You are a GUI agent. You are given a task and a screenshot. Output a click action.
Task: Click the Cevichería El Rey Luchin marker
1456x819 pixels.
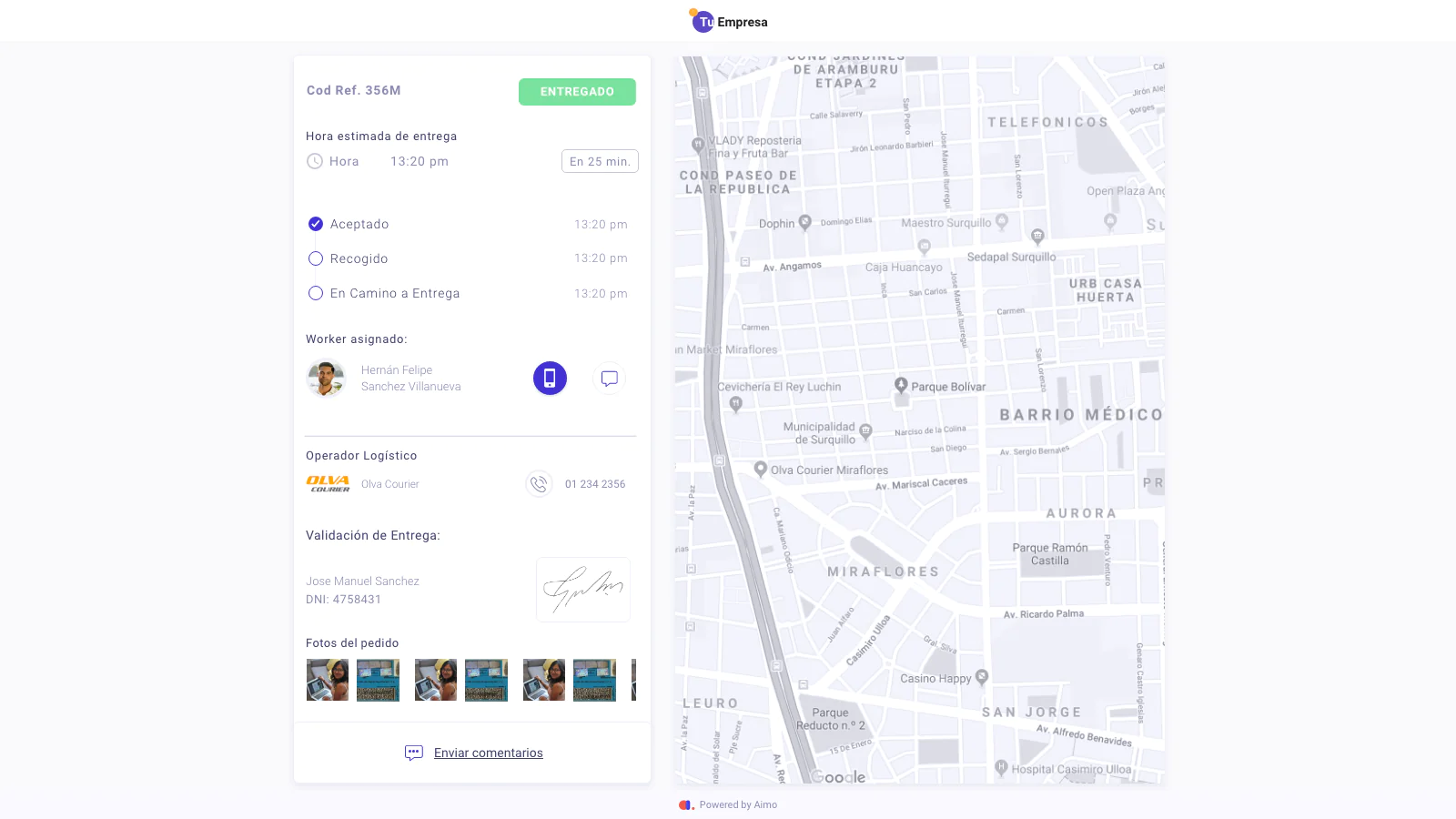736,405
